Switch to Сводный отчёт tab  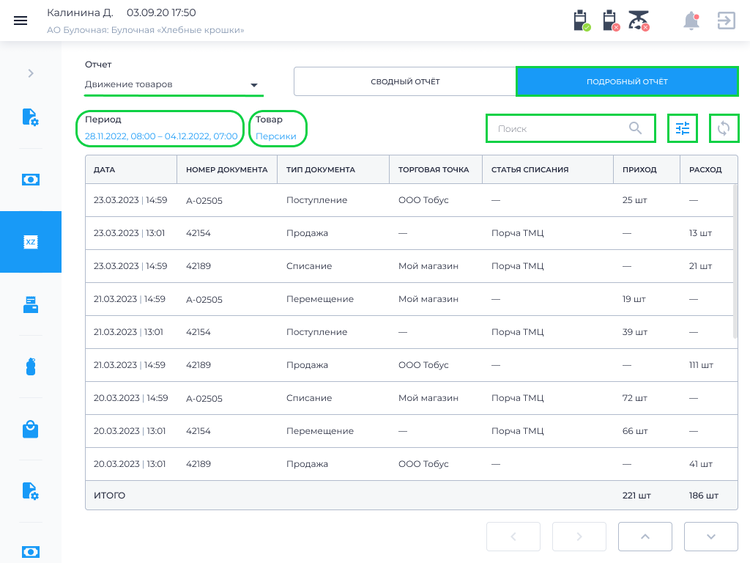click(405, 81)
